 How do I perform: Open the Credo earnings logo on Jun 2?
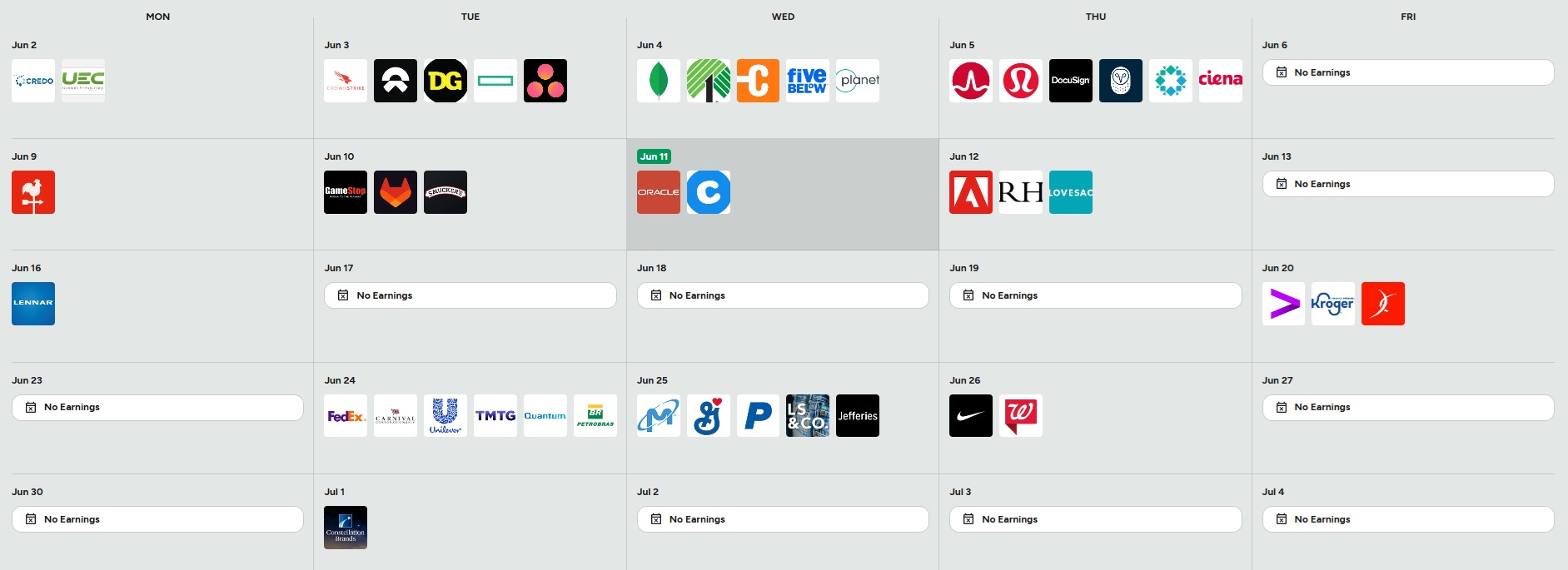coord(33,81)
